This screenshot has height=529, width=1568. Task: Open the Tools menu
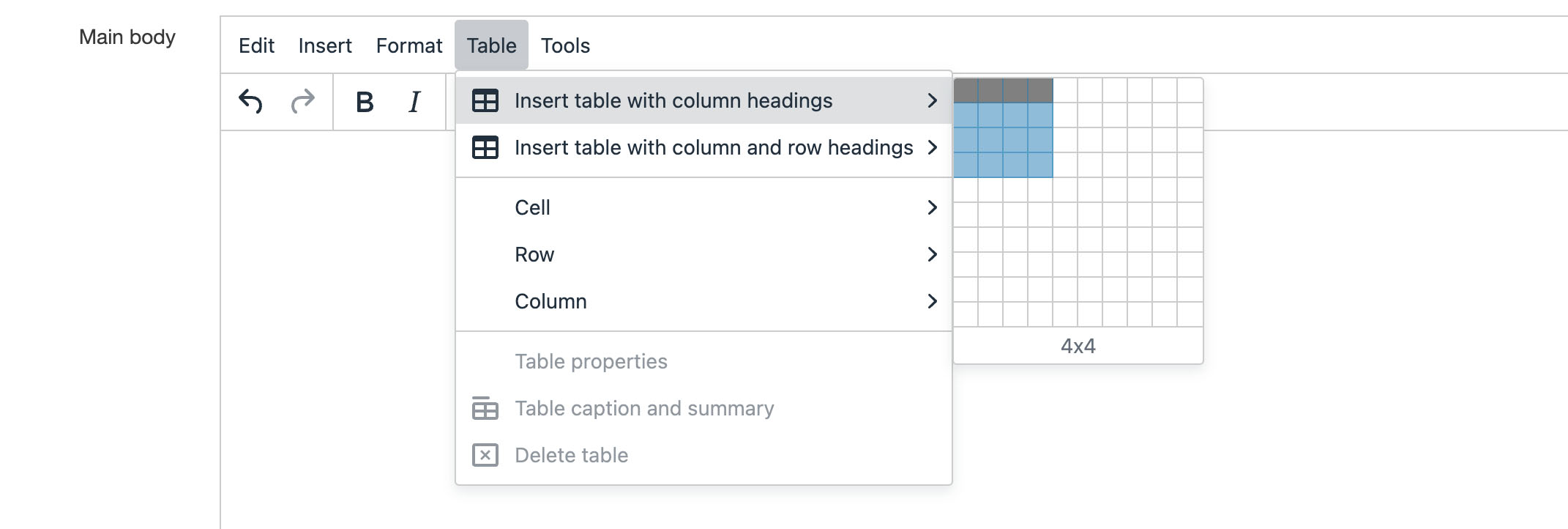click(565, 45)
